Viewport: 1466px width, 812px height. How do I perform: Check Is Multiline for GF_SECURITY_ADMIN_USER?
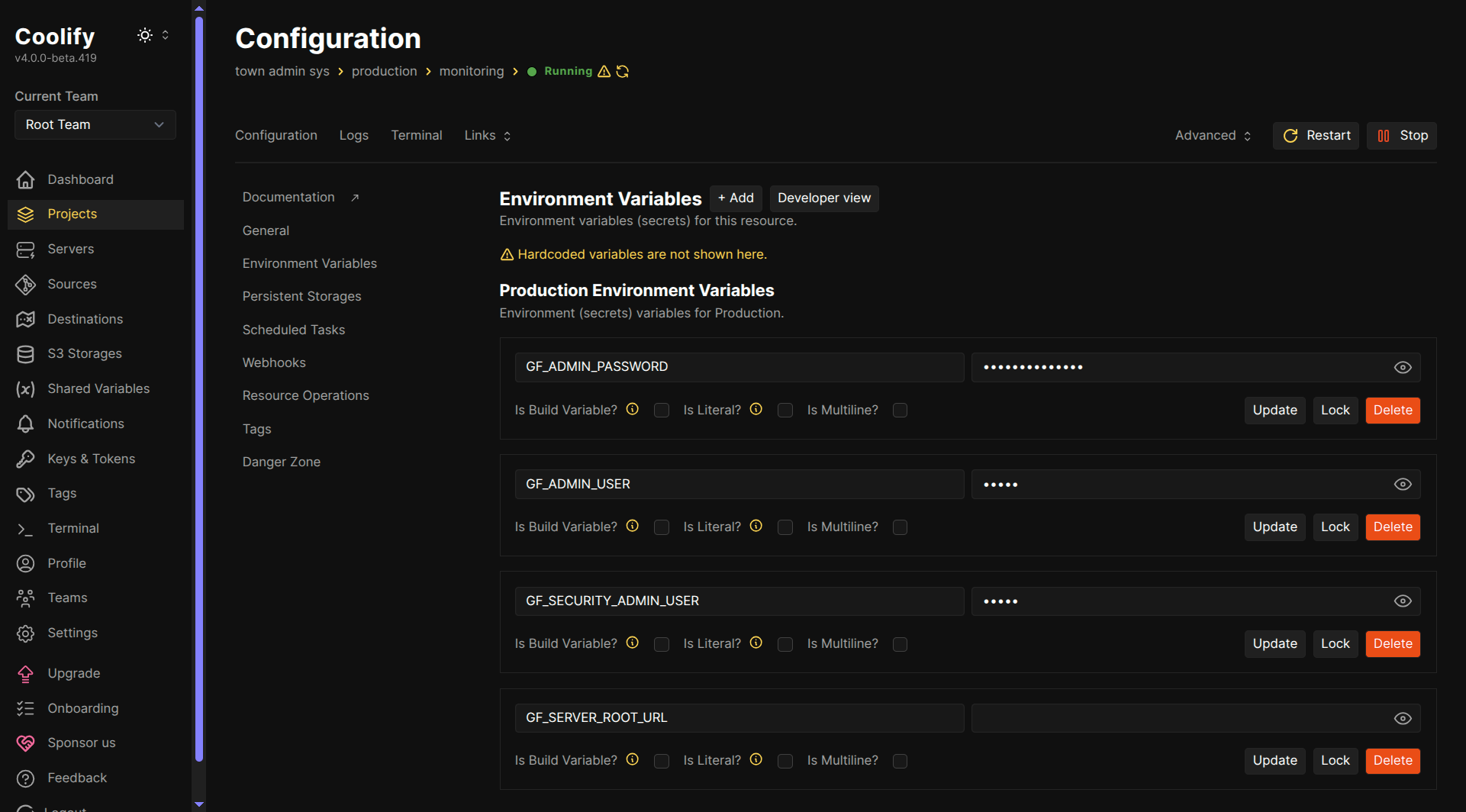click(x=900, y=644)
